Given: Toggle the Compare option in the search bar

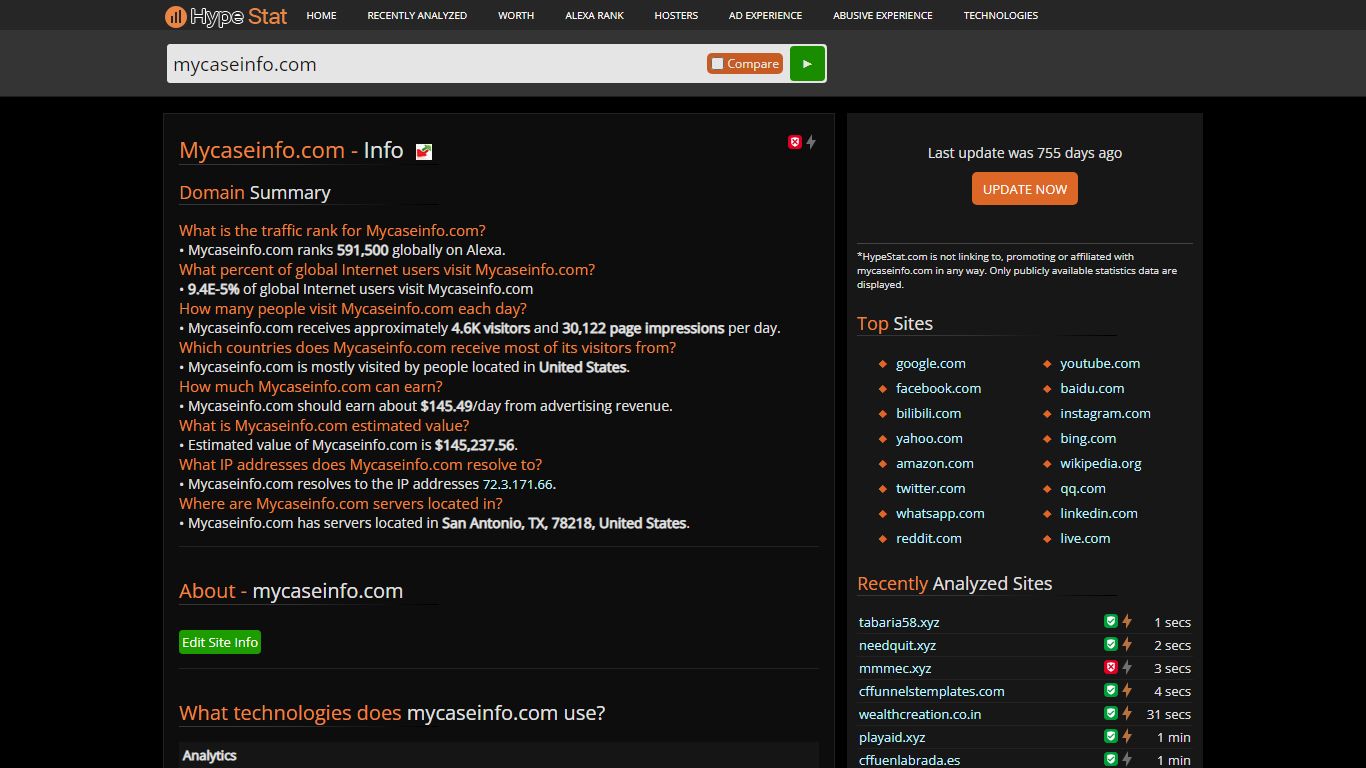Looking at the screenshot, I should coord(744,62).
